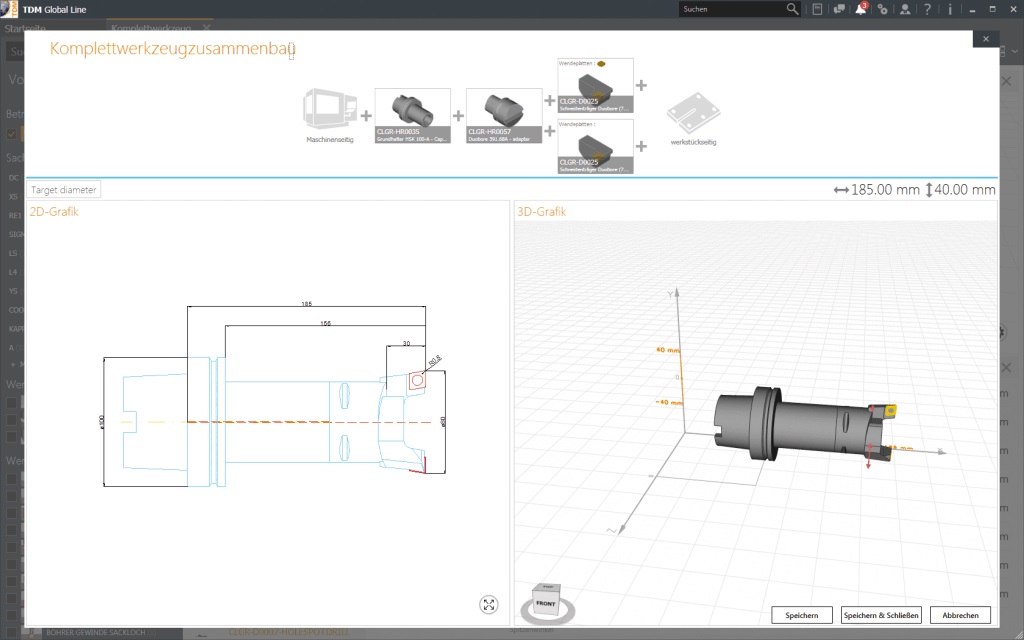Open notifications bell with badge 3
Viewport: 1024px width, 640px height.
(861, 9)
